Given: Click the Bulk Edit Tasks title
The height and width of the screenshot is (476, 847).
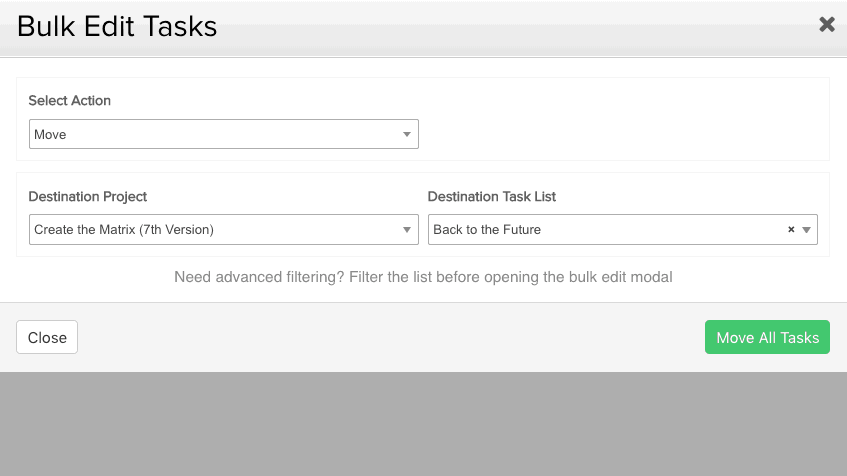Looking at the screenshot, I should tap(117, 26).
